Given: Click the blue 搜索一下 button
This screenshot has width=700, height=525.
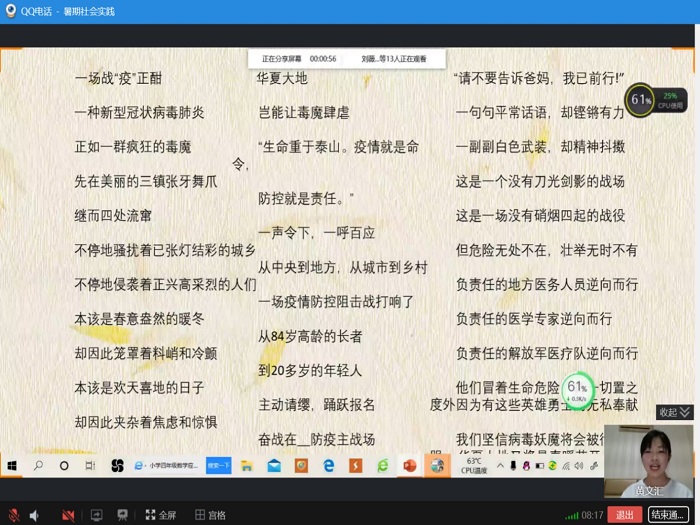Looking at the screenshot, I should (x=218, y=465).
